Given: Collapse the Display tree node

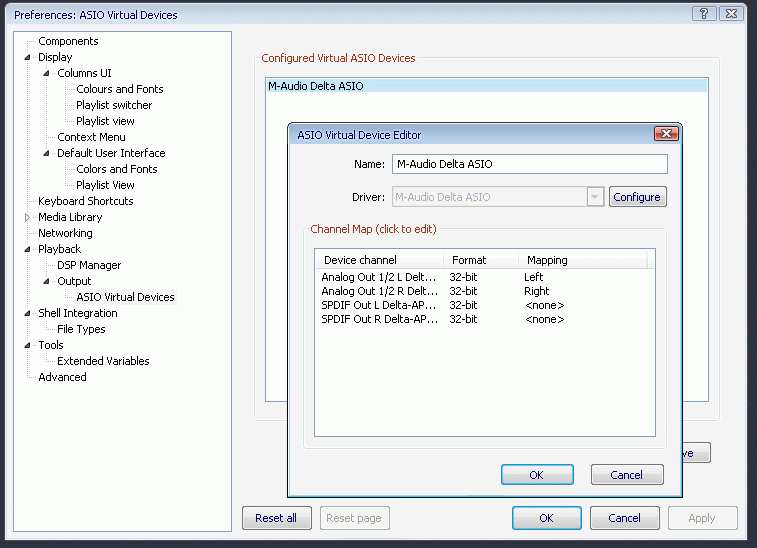Looking at the screenshot, I should (x=28, y=57).
